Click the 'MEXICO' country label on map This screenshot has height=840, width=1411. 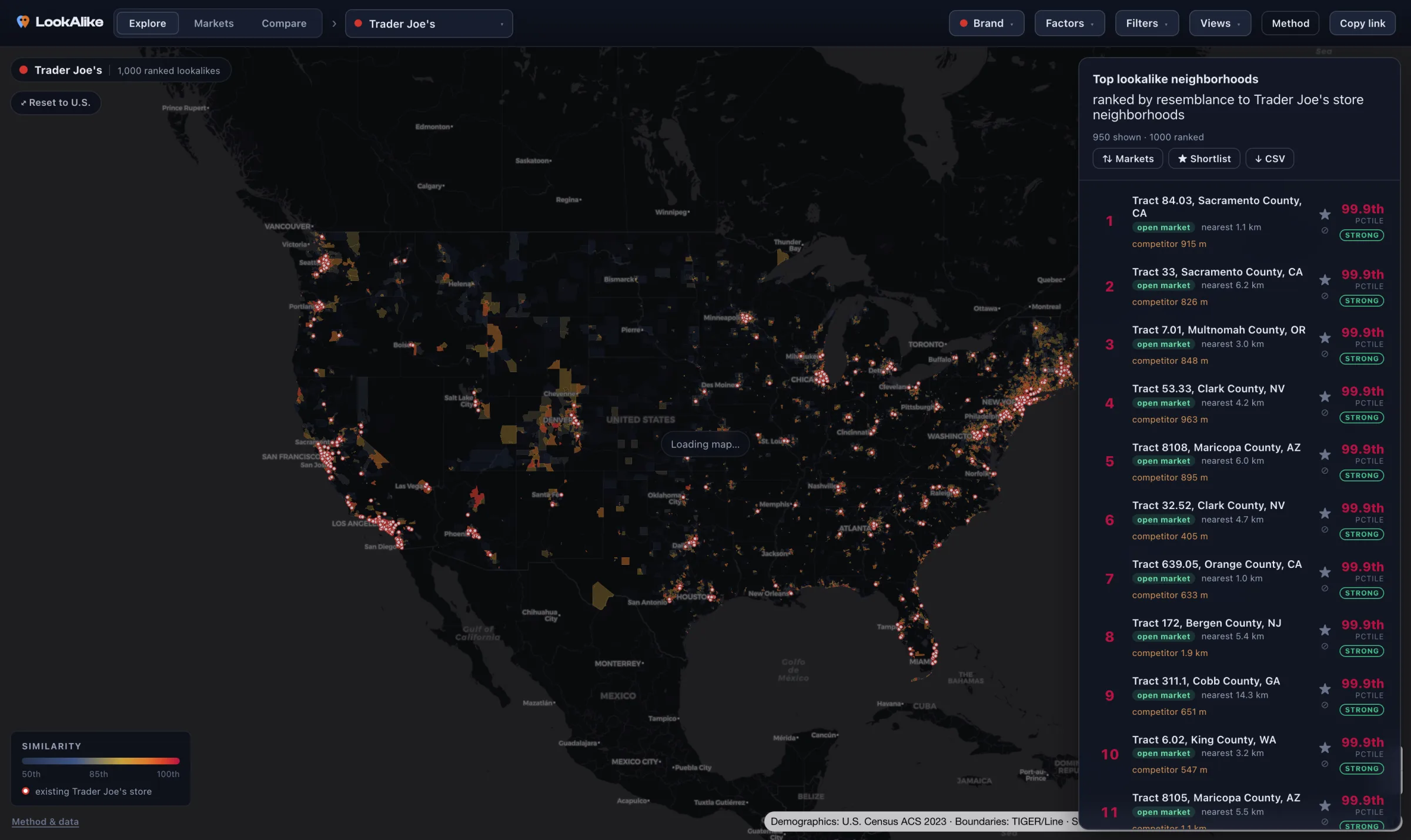[x=618, y=696]
